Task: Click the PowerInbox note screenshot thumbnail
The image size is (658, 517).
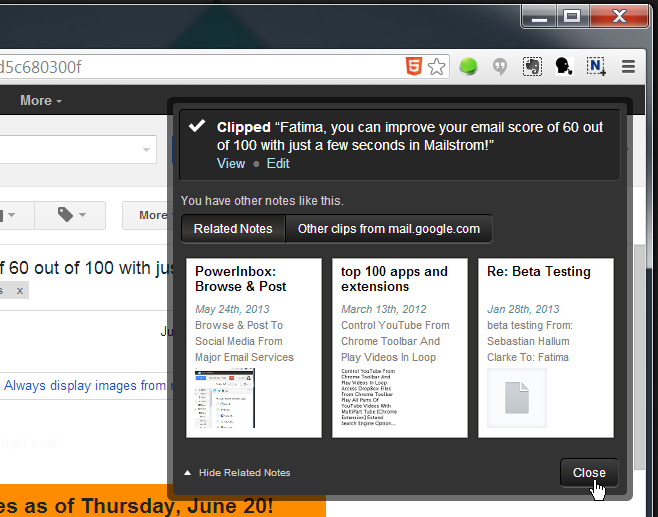Action: point(225,398)
